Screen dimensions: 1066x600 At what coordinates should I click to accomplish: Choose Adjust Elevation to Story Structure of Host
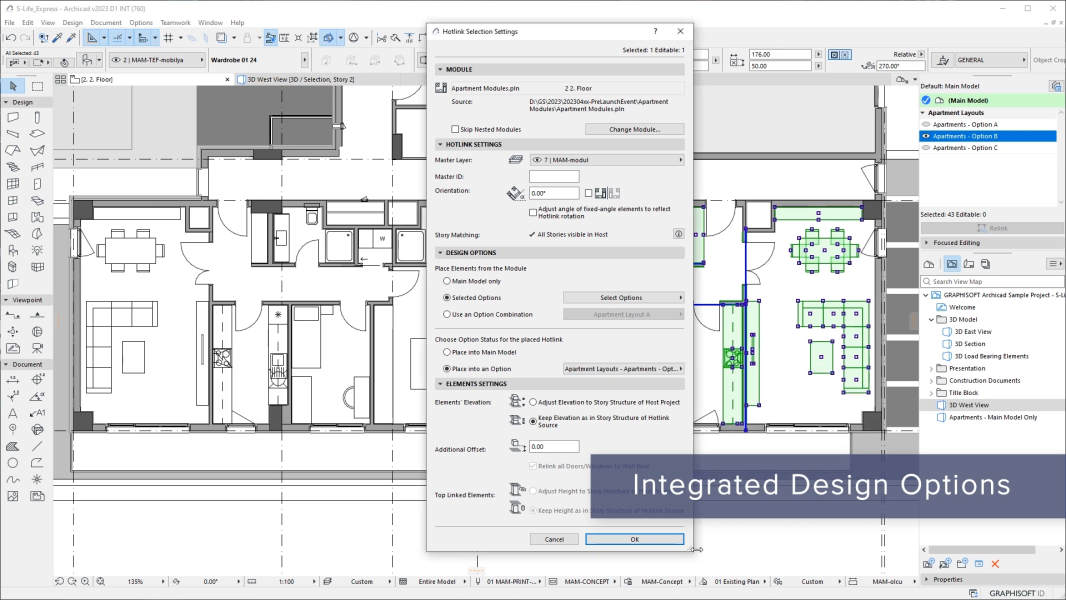(x=533, y=402)
